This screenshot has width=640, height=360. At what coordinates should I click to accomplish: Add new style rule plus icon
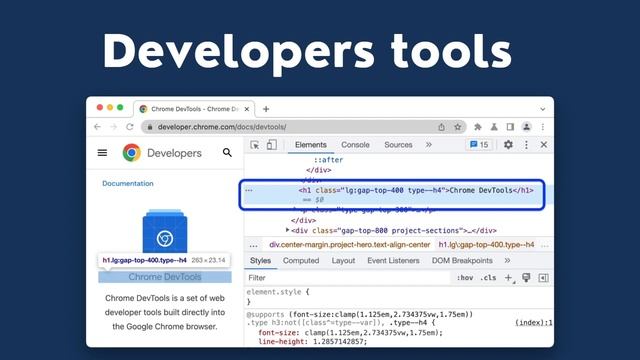(509, 278)
